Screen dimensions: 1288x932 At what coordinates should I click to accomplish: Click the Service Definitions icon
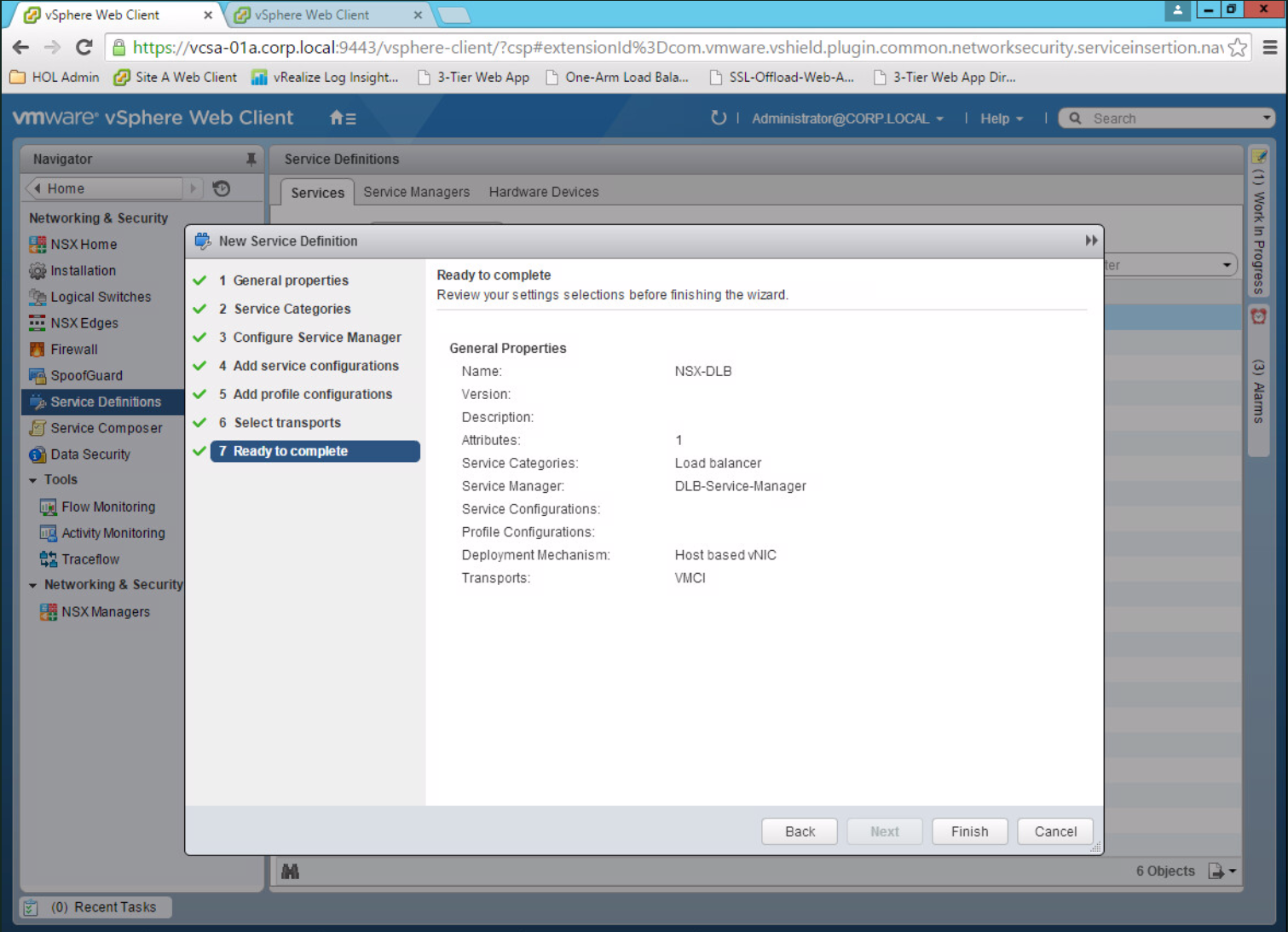(x=38, y=402)
